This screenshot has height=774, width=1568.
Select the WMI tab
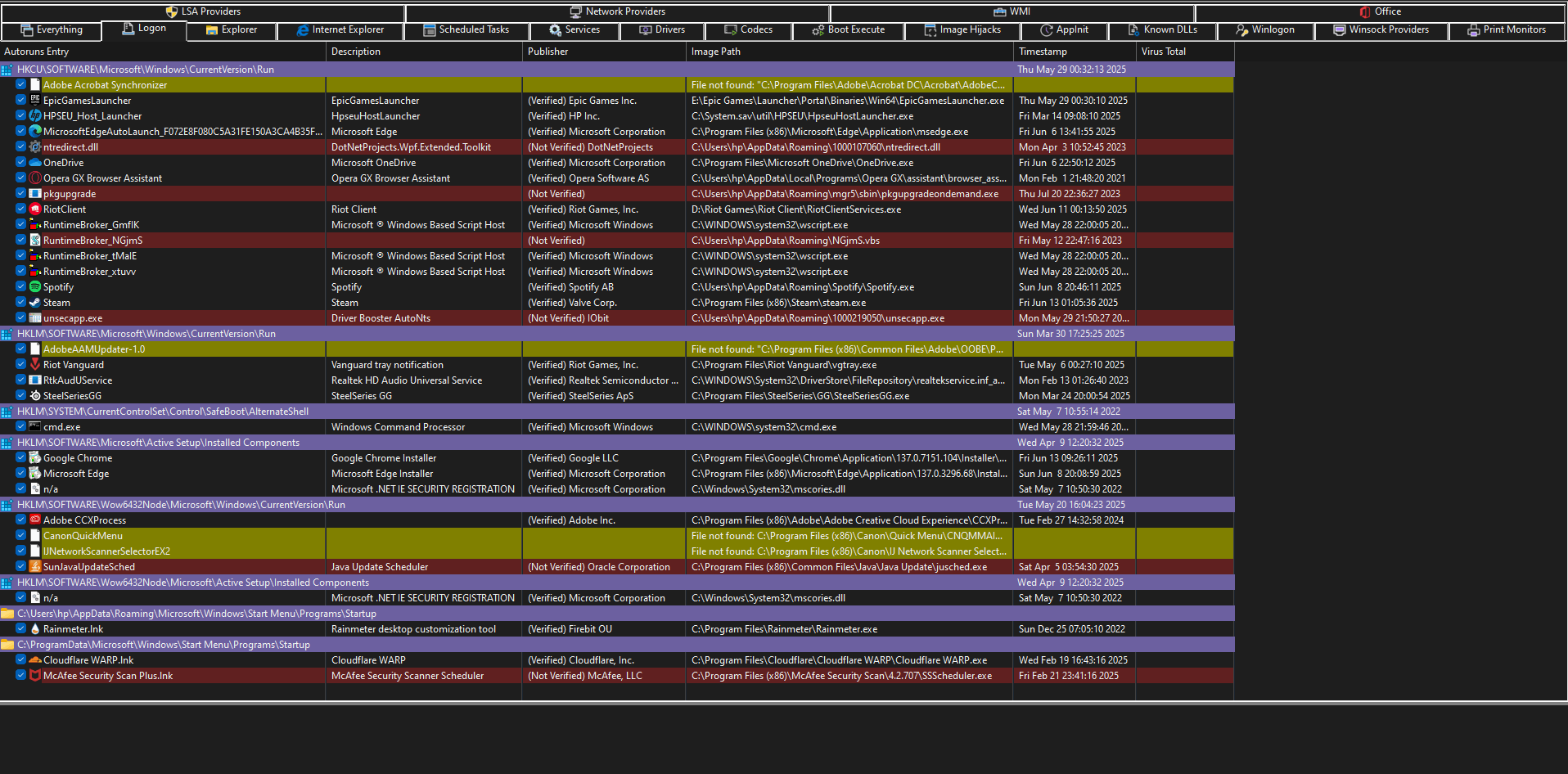point(1012,12)
